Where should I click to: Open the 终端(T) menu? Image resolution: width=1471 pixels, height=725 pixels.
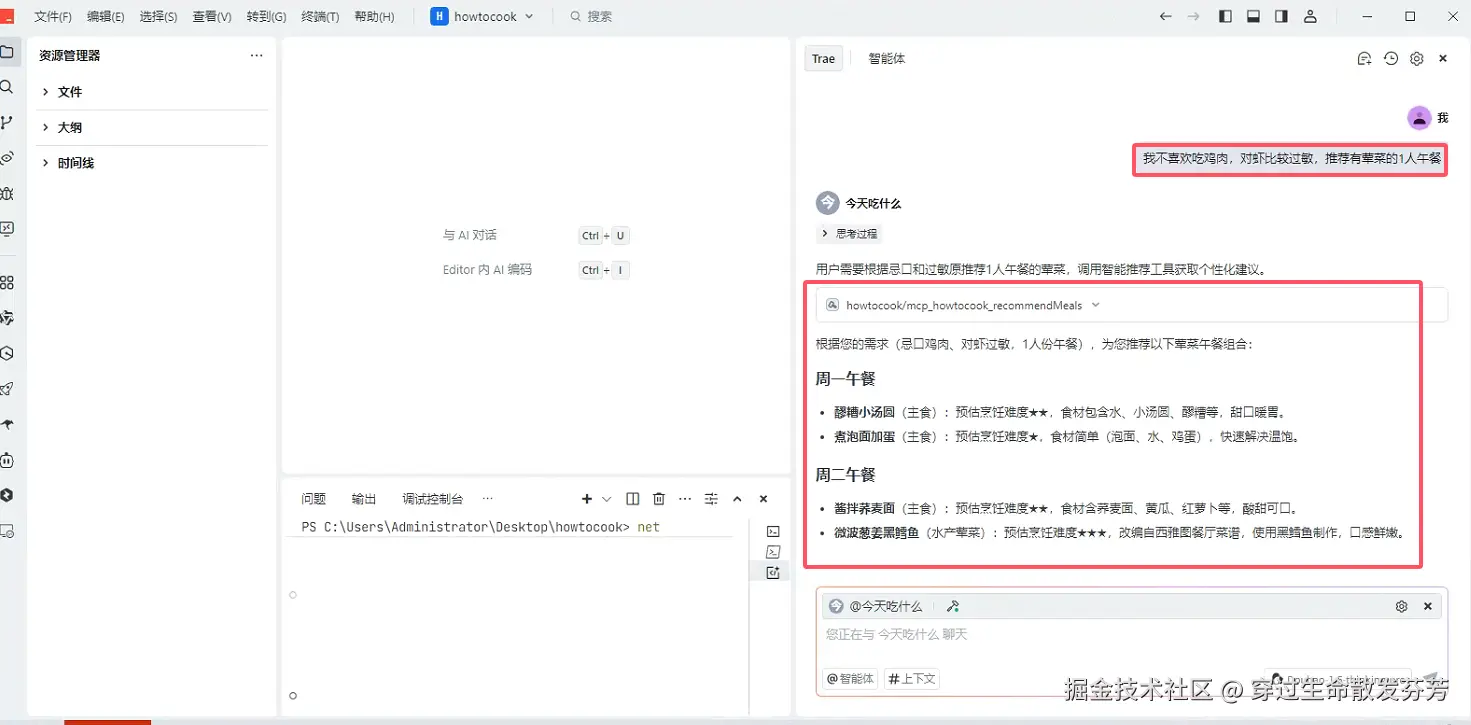(320, 17)
